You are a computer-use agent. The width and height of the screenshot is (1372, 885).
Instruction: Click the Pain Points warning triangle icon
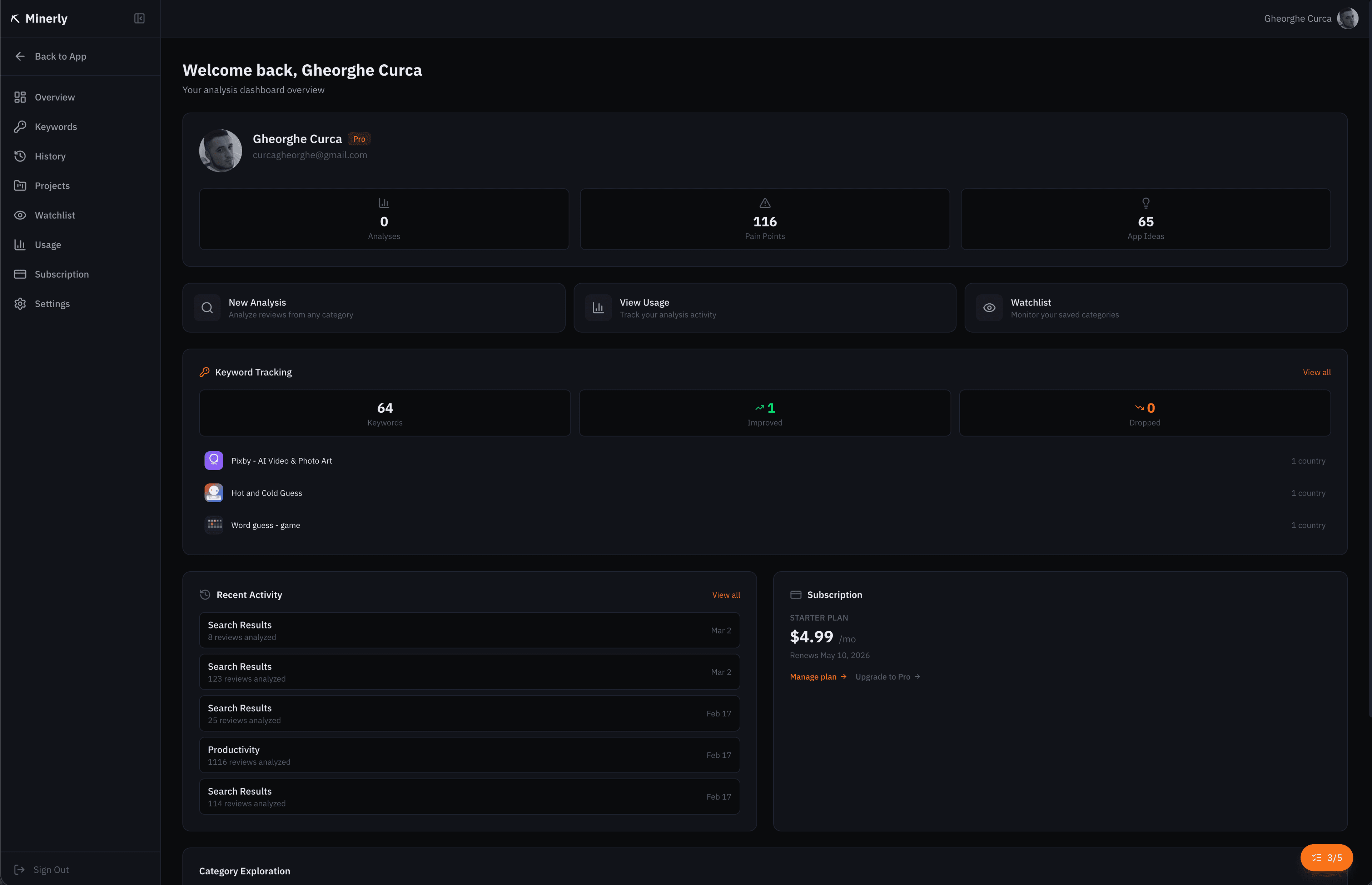[765, 203]
